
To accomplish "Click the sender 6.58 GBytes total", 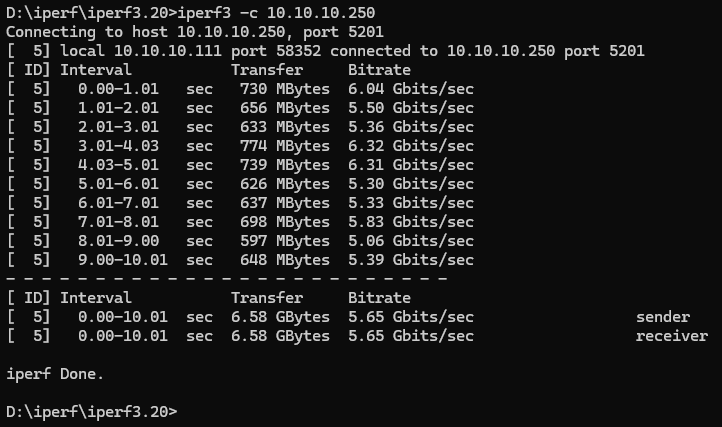I will click(x=280, y=317).
